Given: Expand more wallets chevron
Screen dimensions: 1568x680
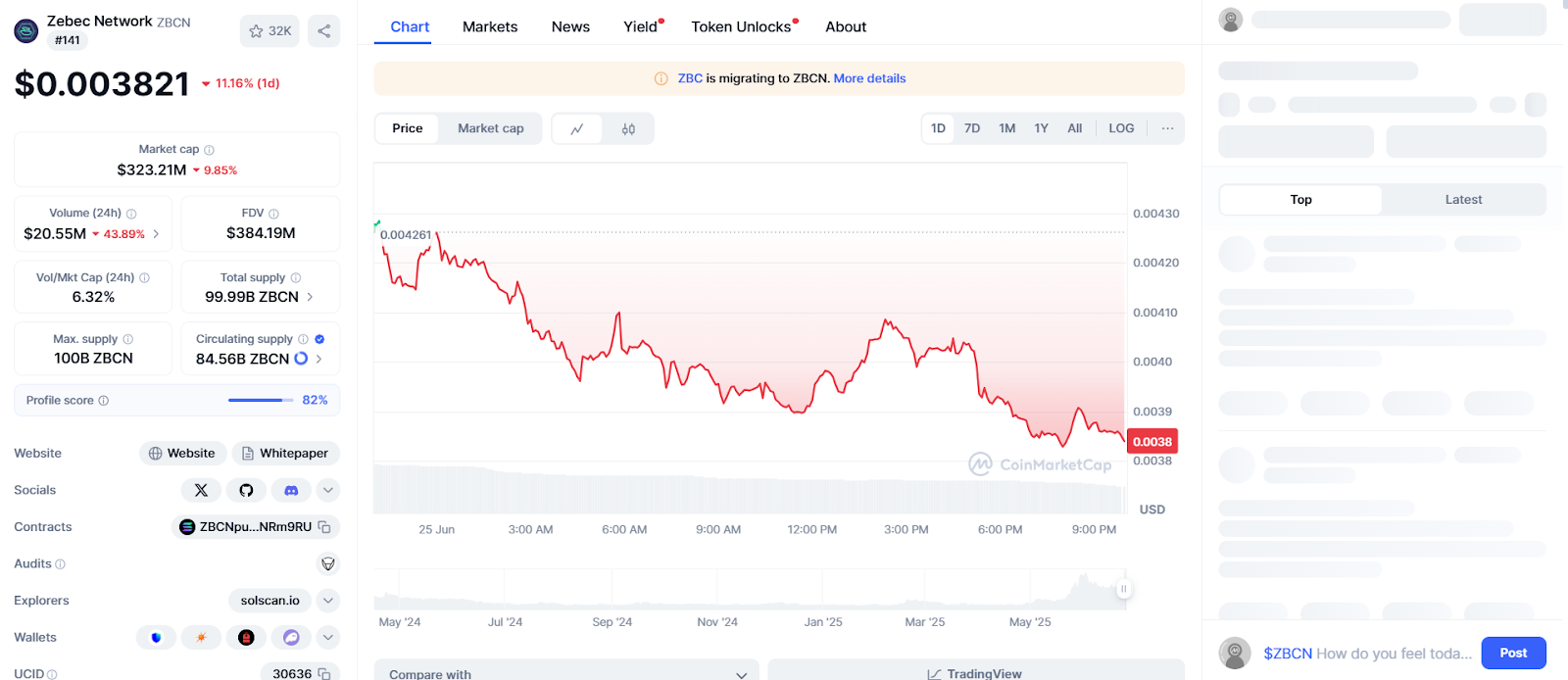Looking at the screenshot, I should [328, 638].
